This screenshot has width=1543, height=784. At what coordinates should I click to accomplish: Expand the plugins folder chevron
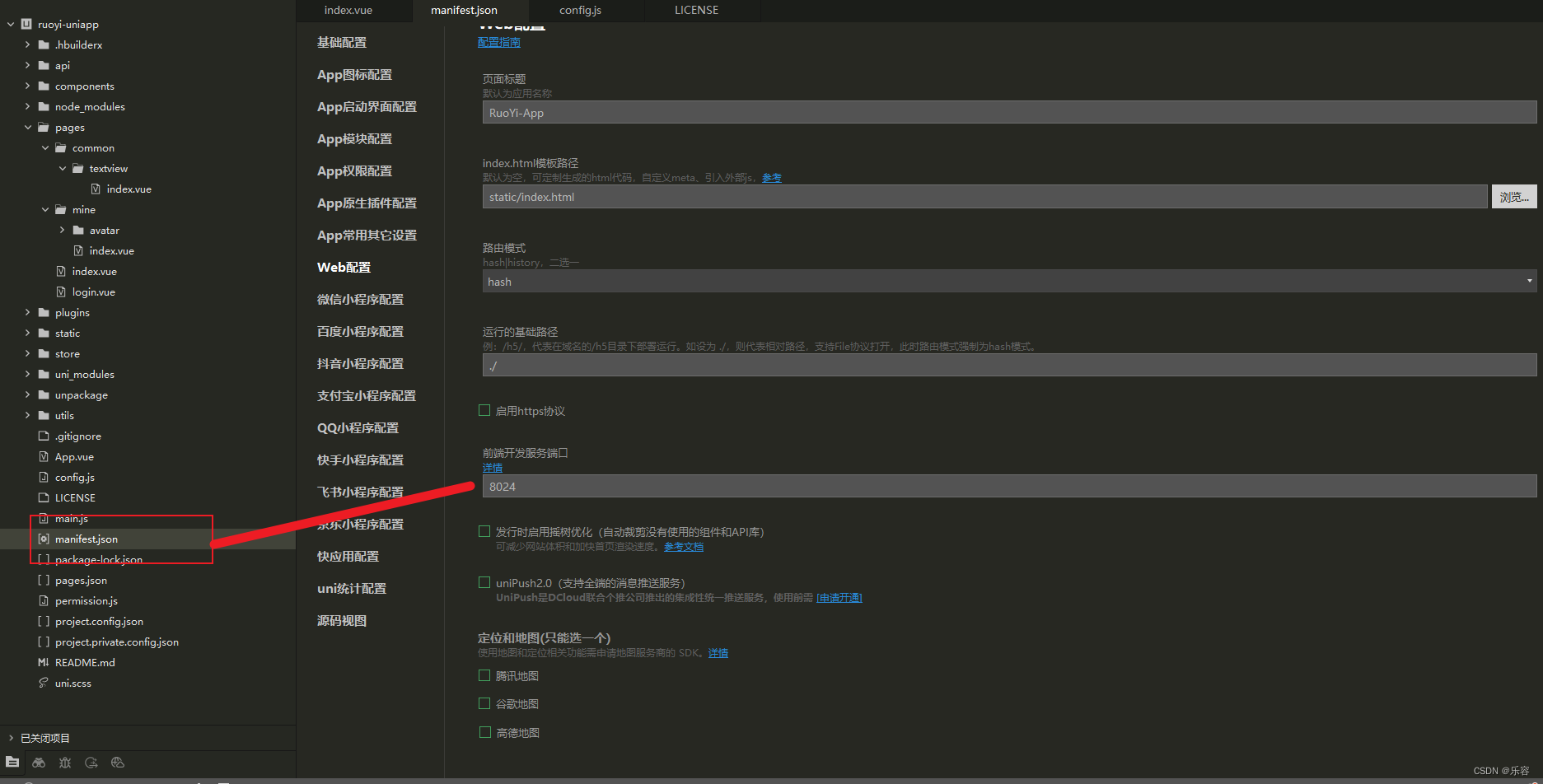(x=28, y=312)
